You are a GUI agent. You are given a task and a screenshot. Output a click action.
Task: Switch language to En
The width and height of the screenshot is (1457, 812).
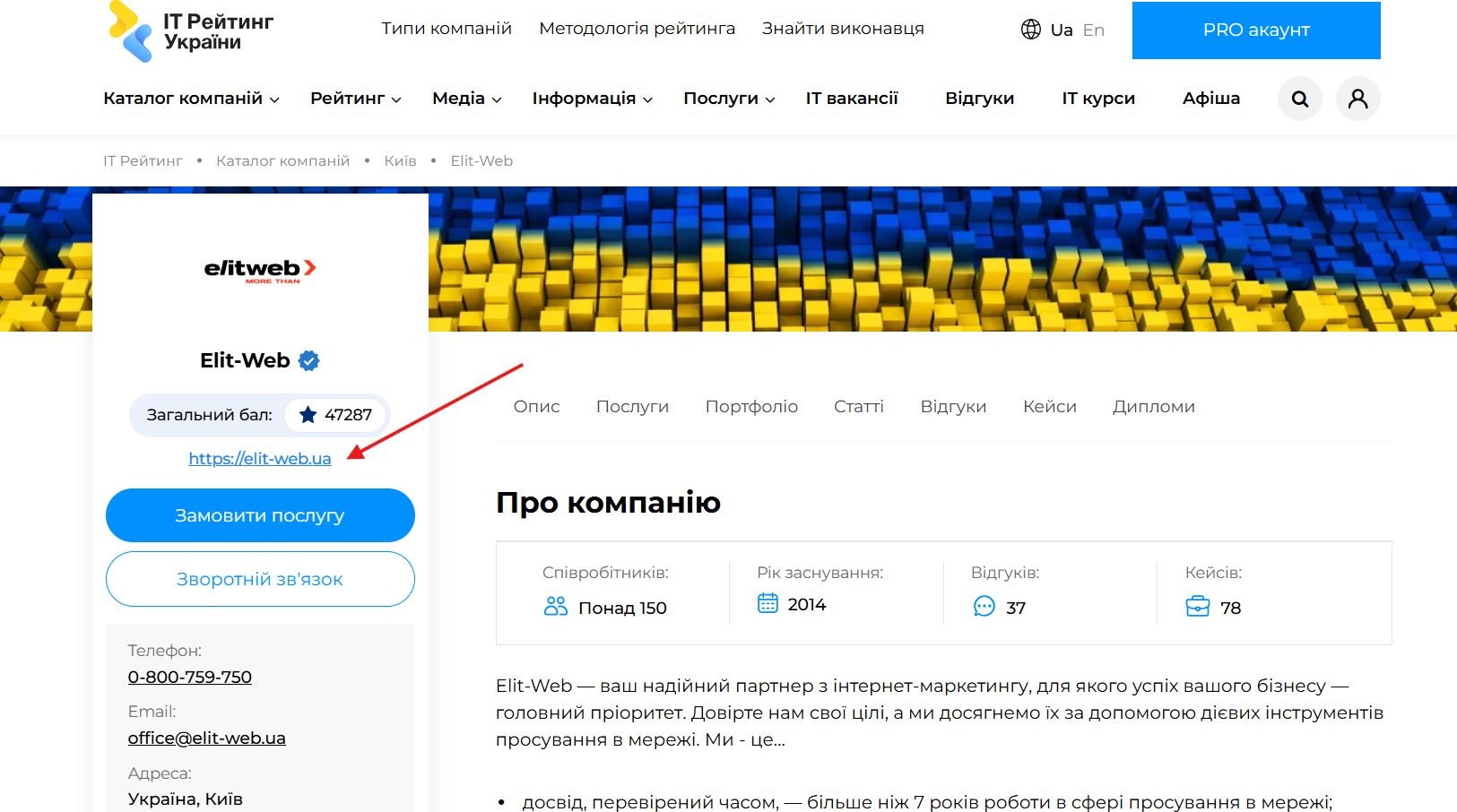pyautogui.click(x=1093, y=30)
